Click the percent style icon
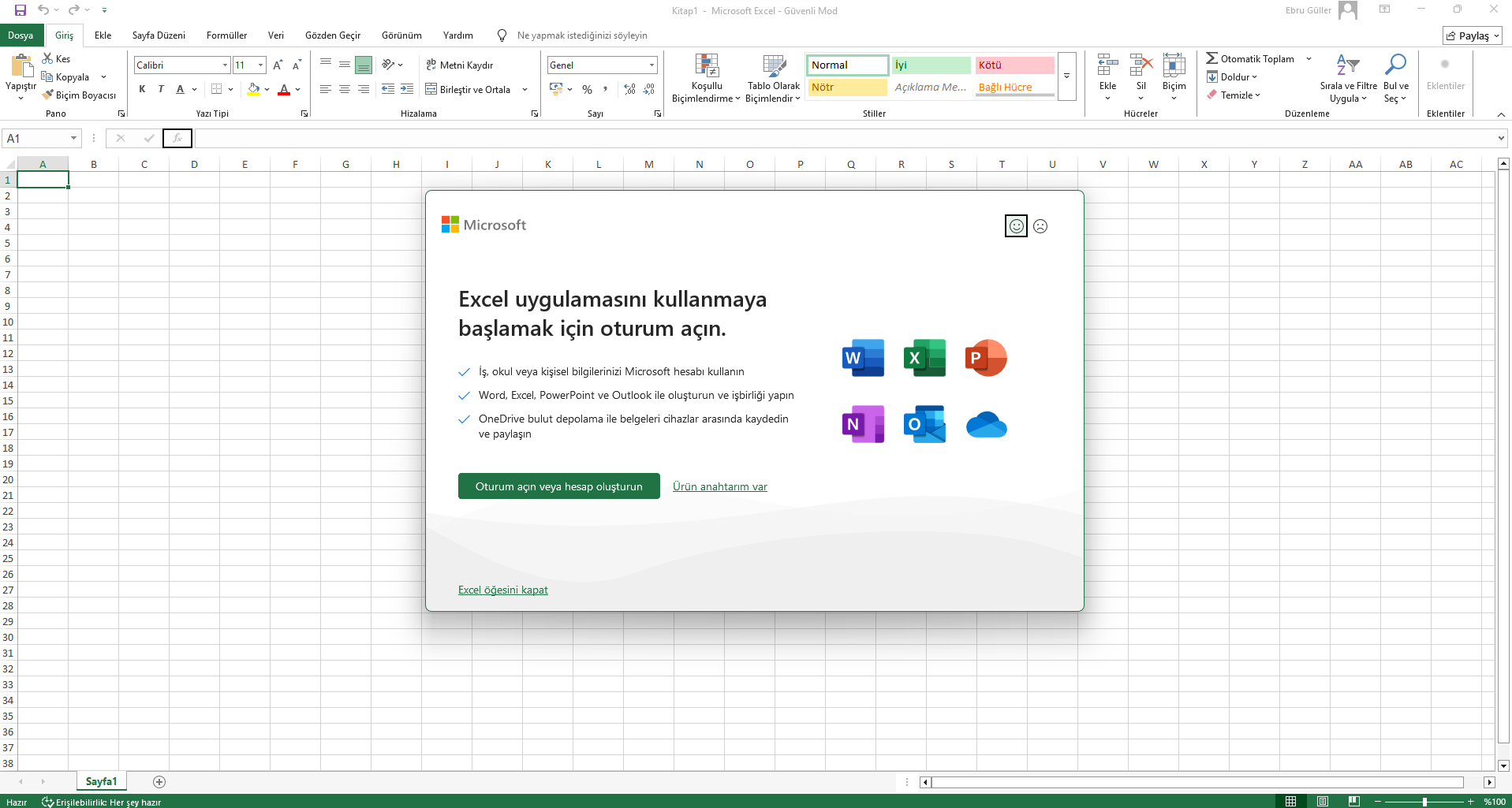Viewport: 1512px width, 808px height. click(587, 89)
